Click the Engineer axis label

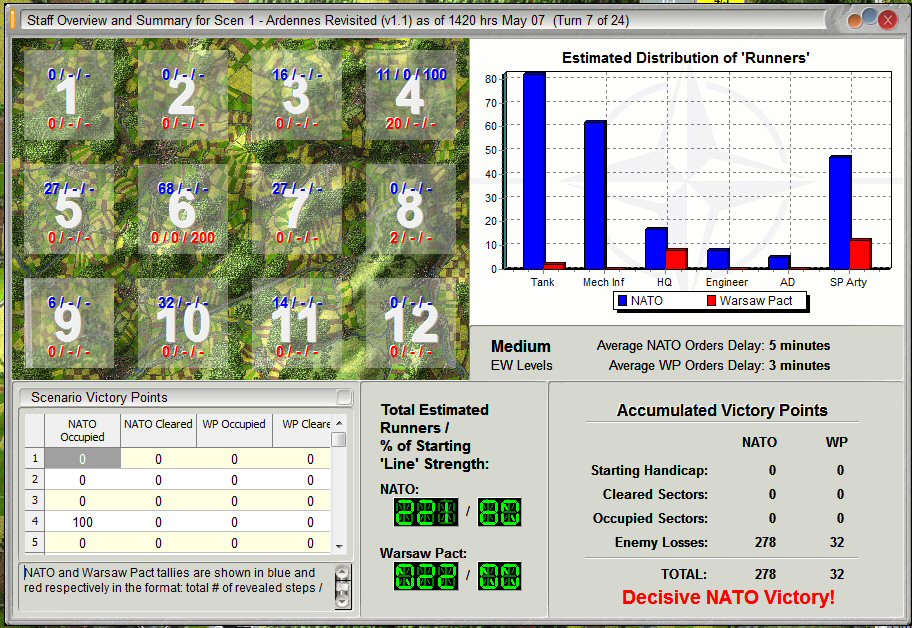pyautogui.click(x=726, y=282)
